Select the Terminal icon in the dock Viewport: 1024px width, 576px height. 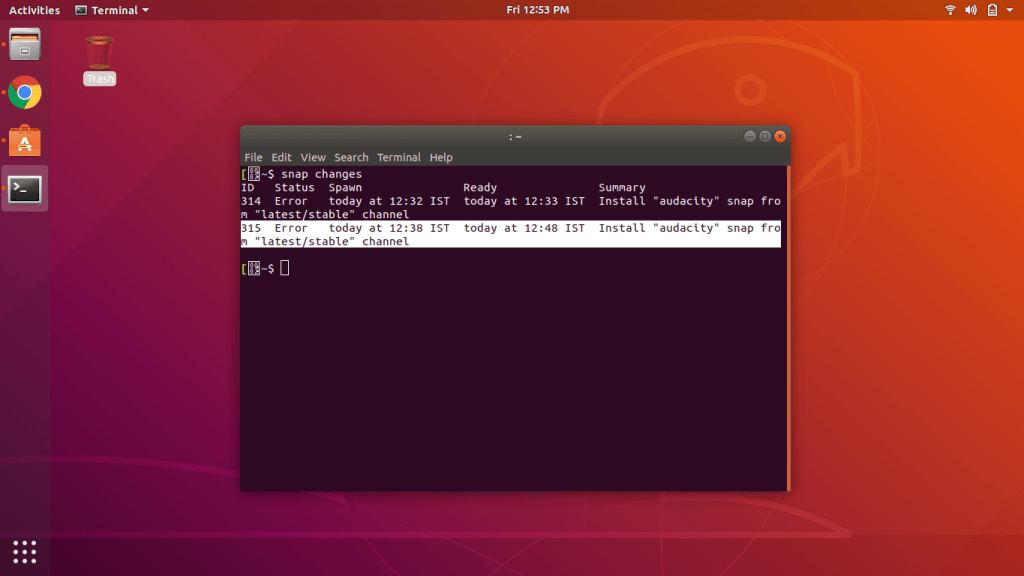pyautogui.click(x=23, y=188)
